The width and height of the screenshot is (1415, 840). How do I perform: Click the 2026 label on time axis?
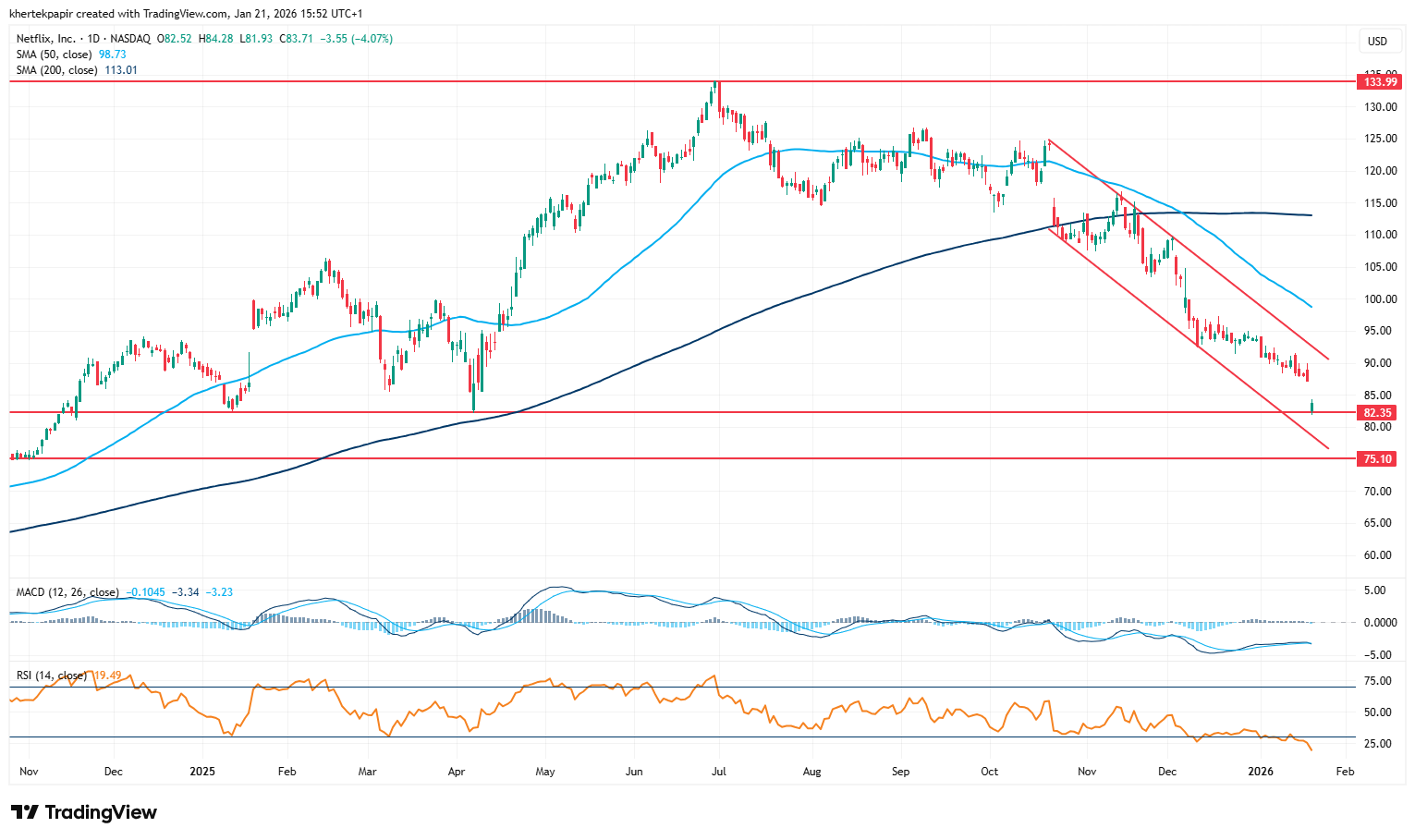[1261, 772]
